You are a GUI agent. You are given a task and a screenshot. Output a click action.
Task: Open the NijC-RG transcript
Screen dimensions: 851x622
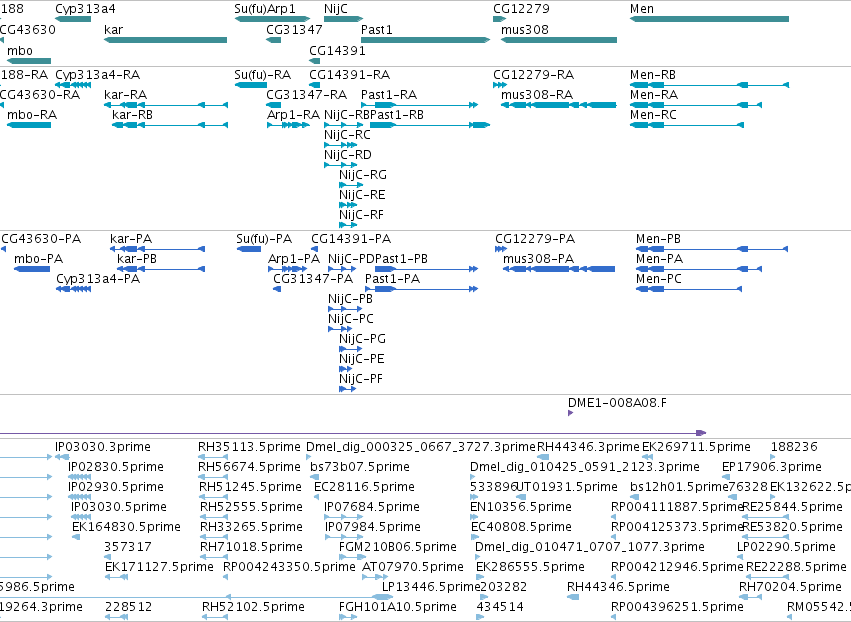(351, 185)
